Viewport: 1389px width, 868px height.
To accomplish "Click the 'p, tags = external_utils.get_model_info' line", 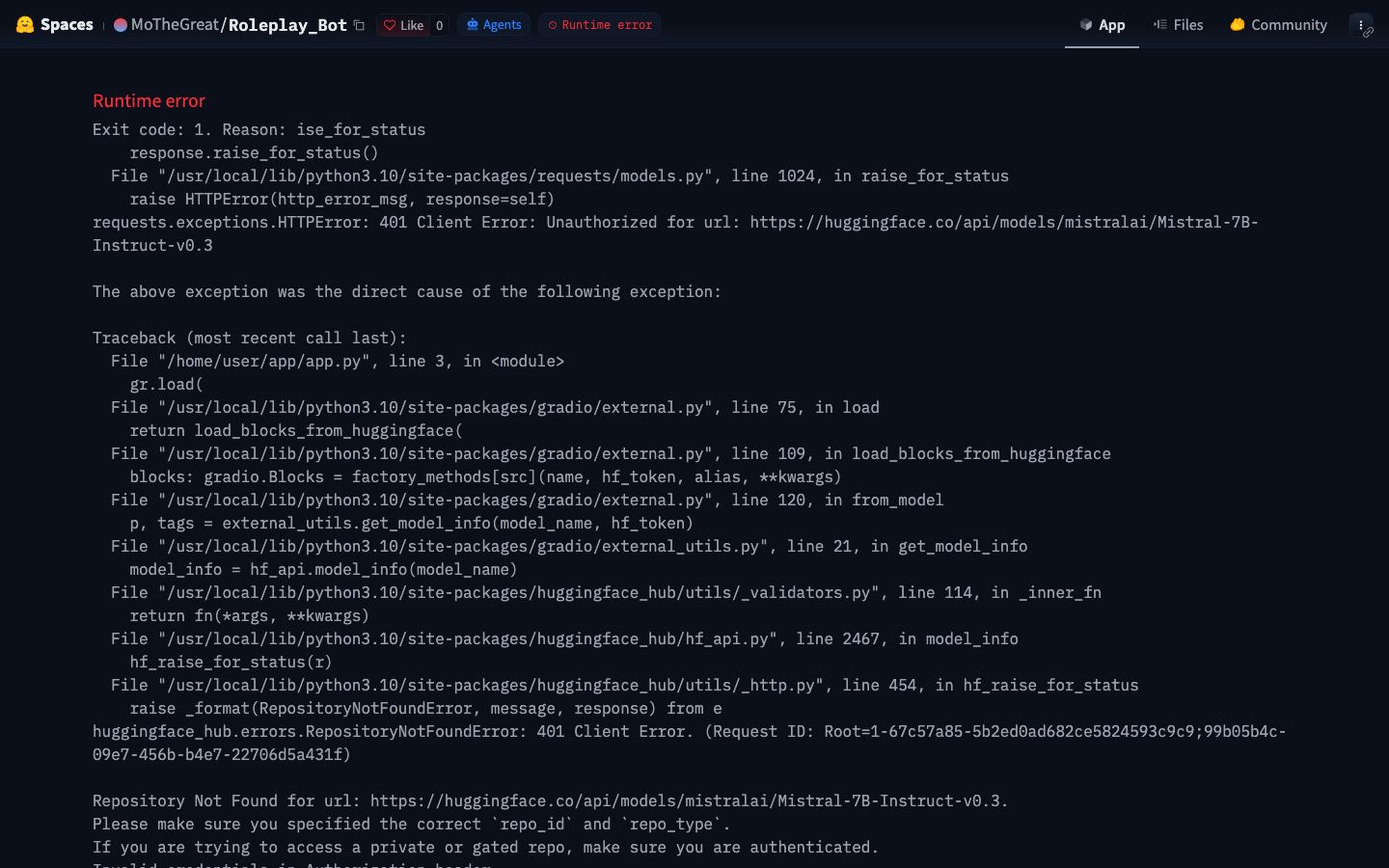I will click(x=411, y=523).
